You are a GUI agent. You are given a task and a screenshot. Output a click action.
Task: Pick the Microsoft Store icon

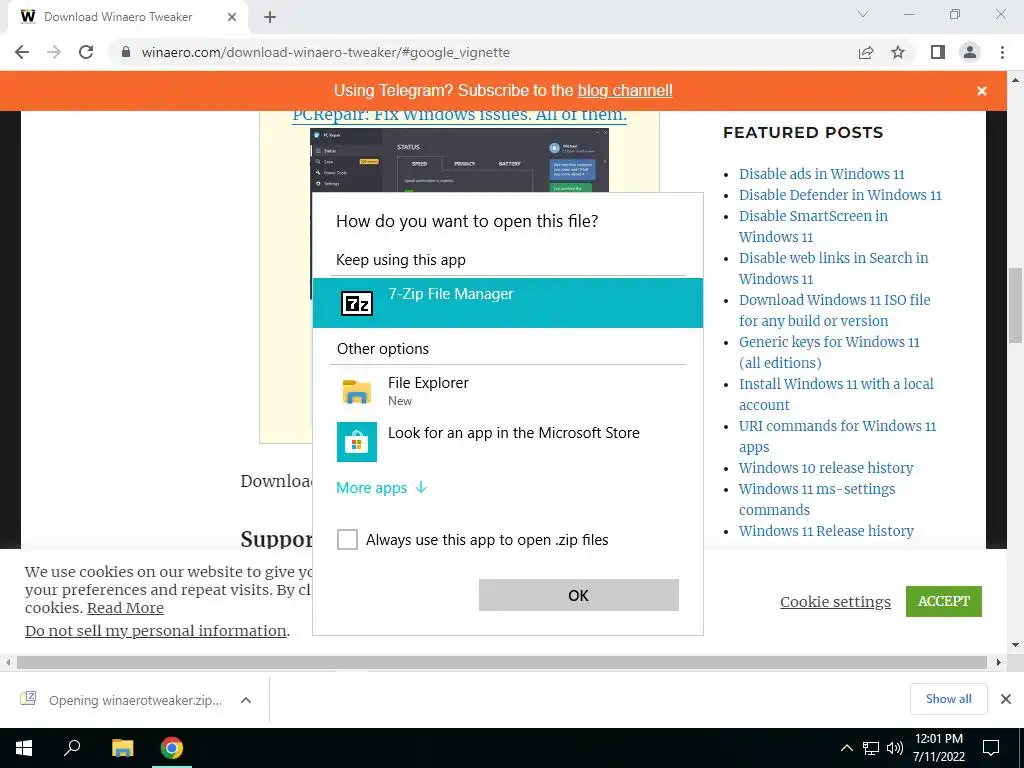point(357,442)
